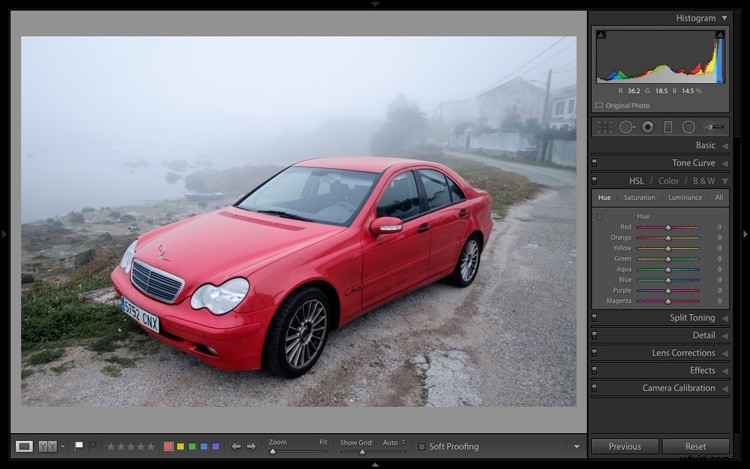This screenshot has width=750, height=469.
Task: Click the Zoom slider handle
Action: 273,451
